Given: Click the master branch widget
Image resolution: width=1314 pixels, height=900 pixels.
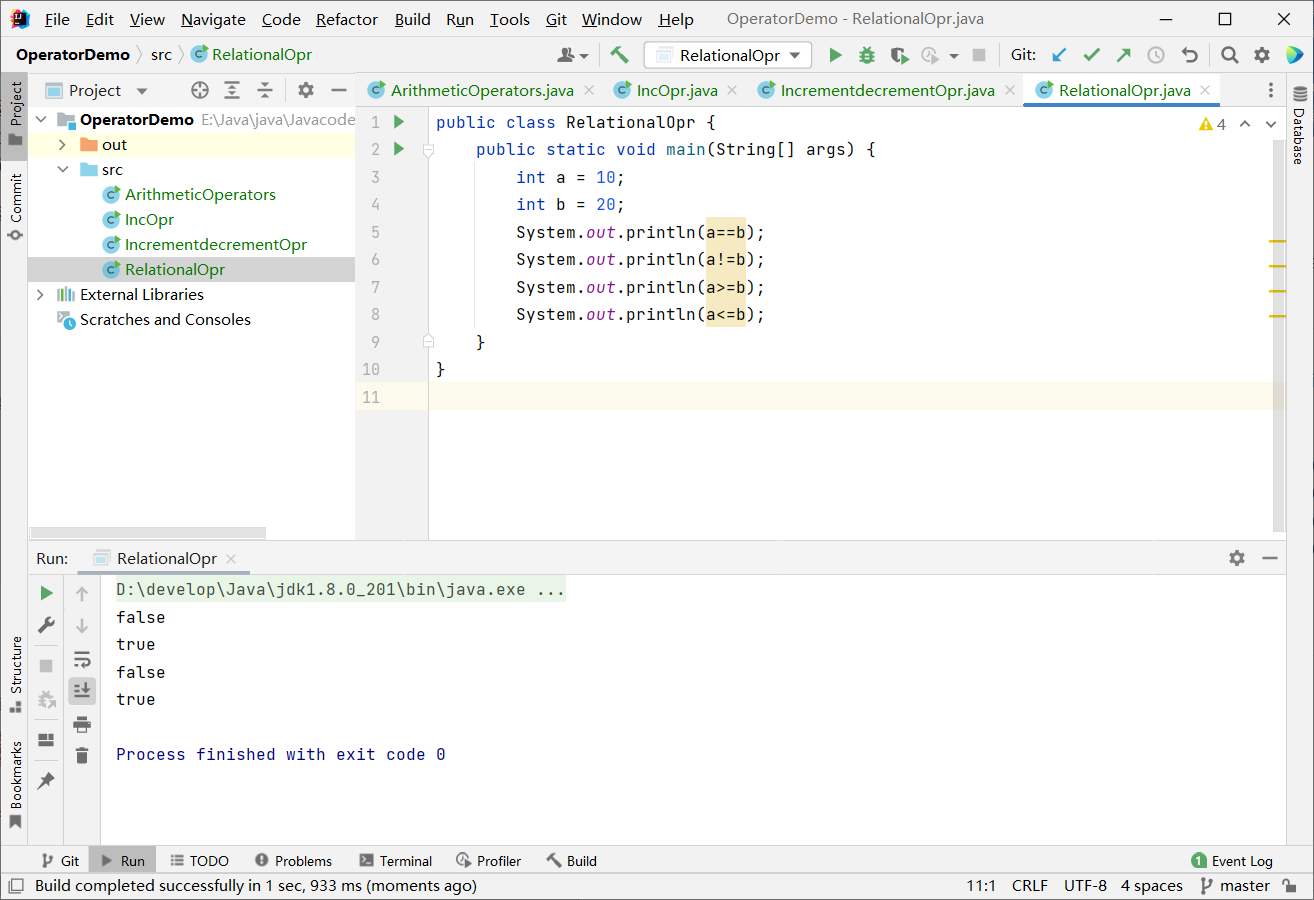Looking at the screenshot, I should 1234,886.
